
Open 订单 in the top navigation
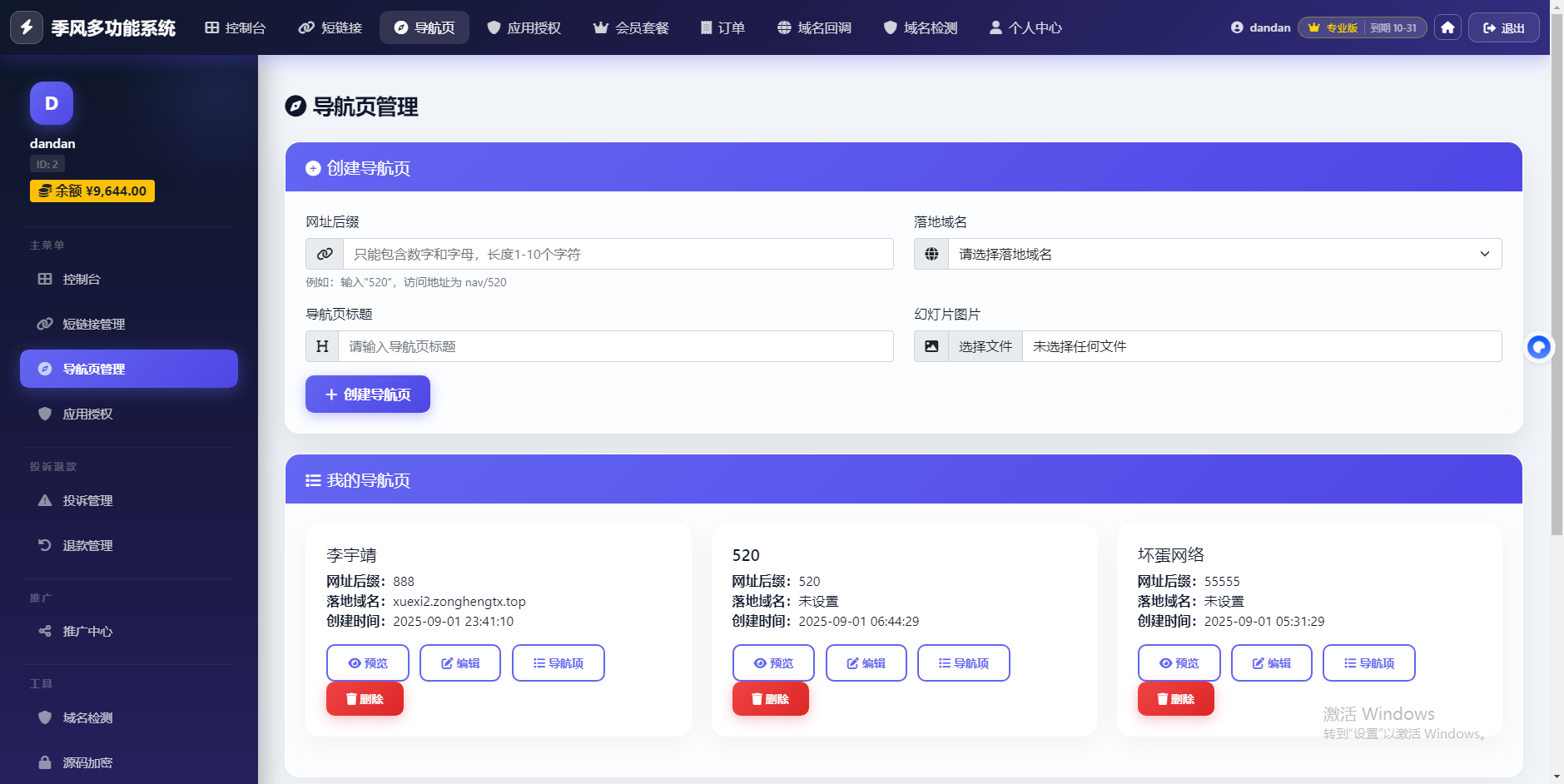click(722, 27)
